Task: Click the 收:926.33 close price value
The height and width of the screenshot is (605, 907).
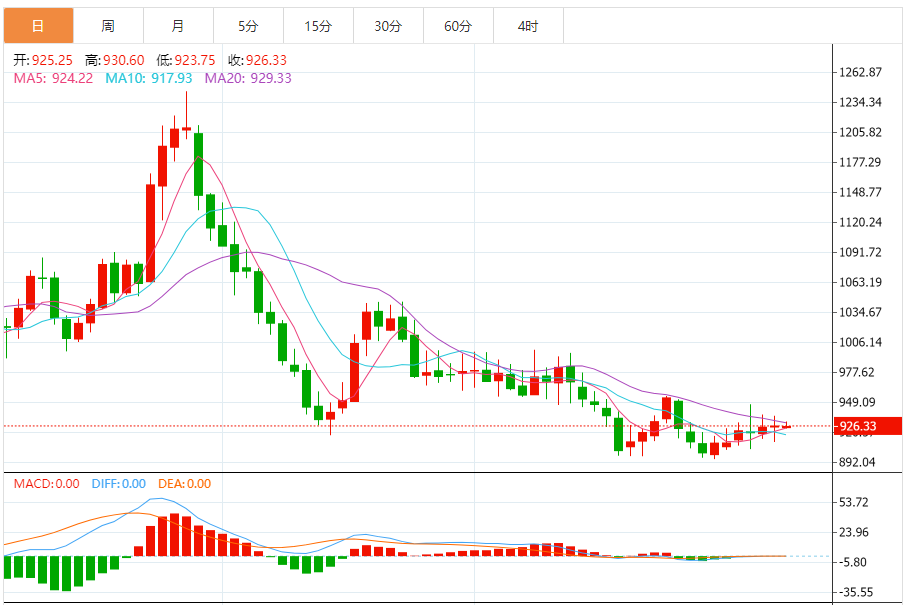Action: [257, 60]
